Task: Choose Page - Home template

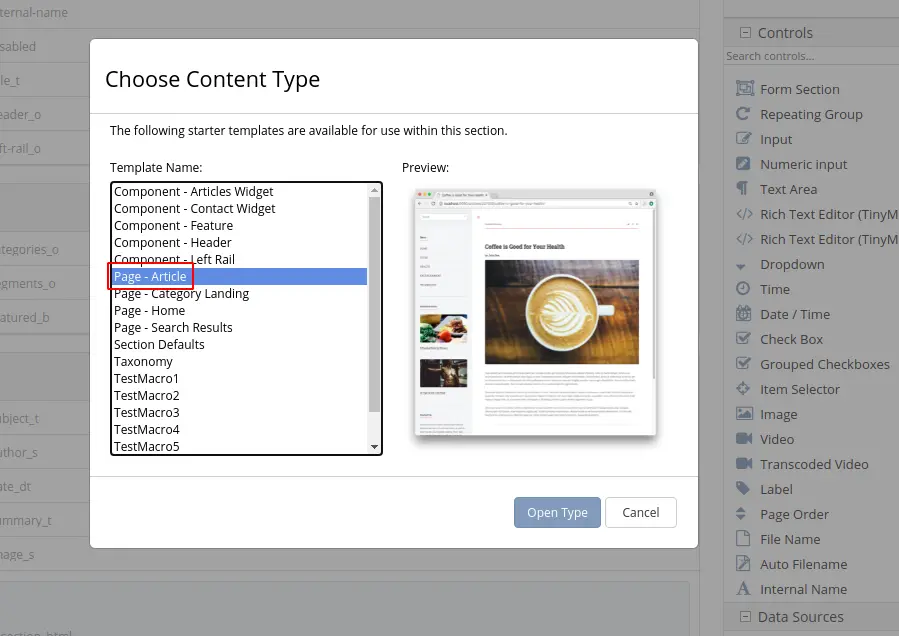Action: [150, 311]
